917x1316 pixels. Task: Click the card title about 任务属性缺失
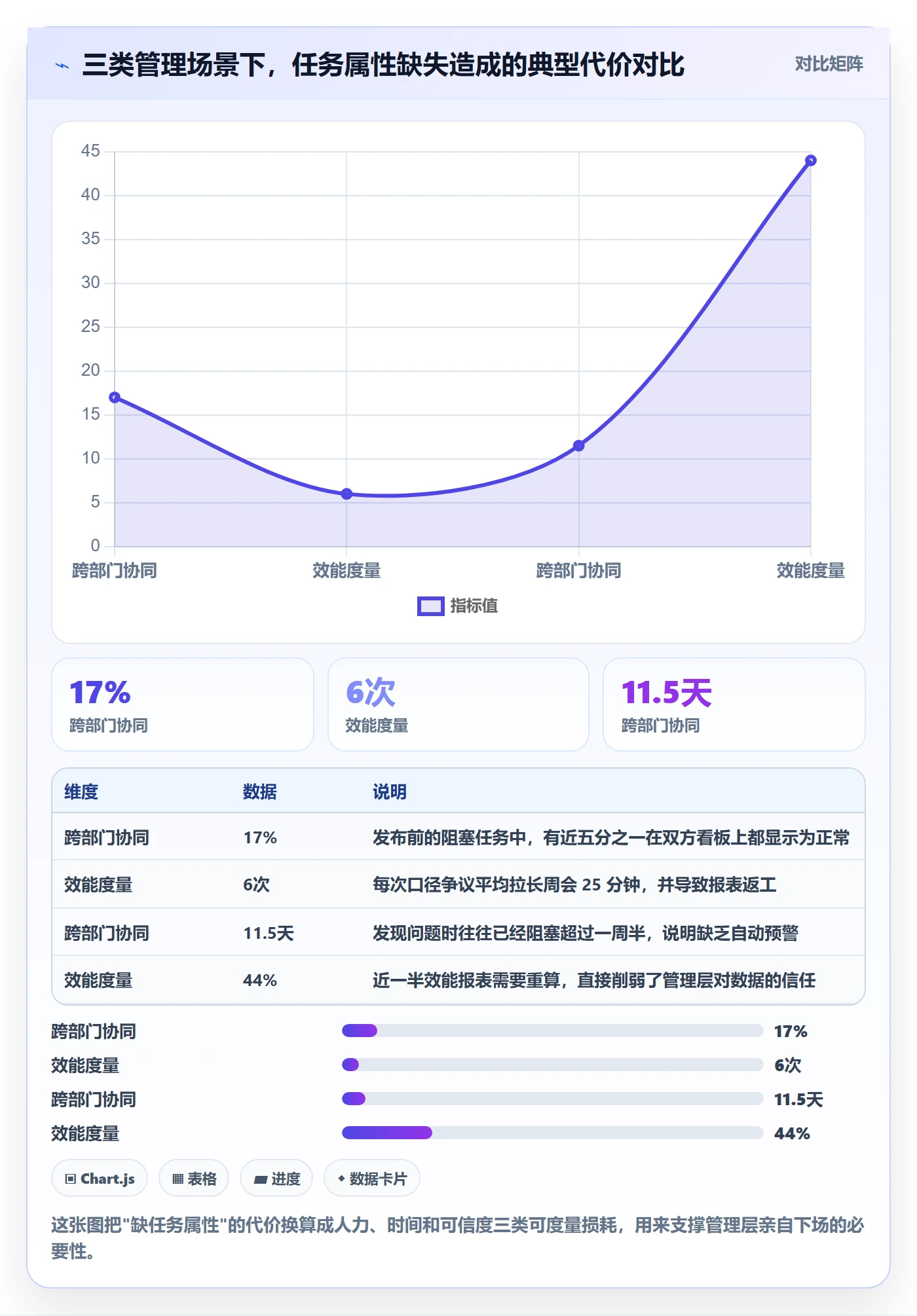[x=383, y=65]
